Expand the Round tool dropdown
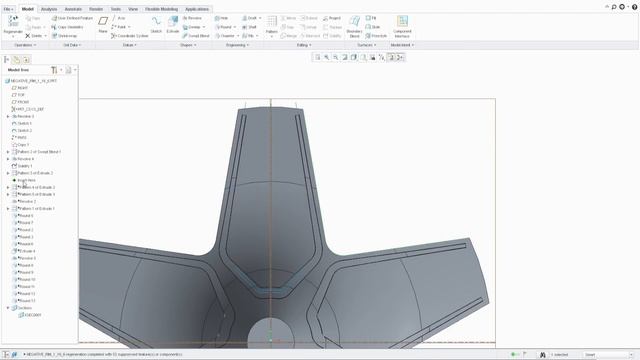The height and width of the screenshot is (360, 640). coord(235,27)
